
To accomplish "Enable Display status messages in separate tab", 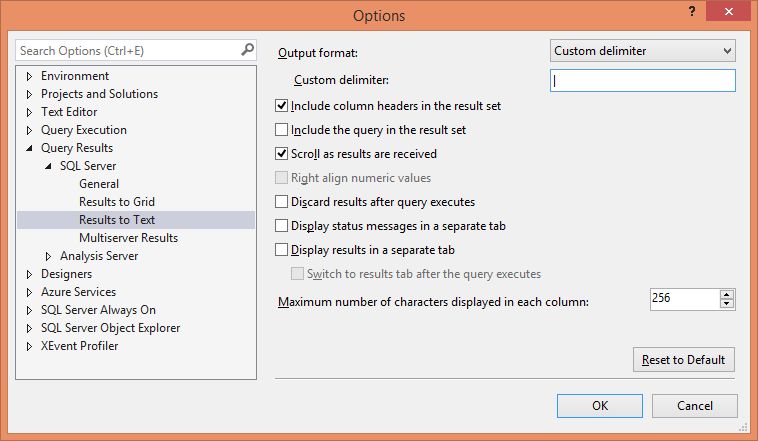I will coord(281,226).
